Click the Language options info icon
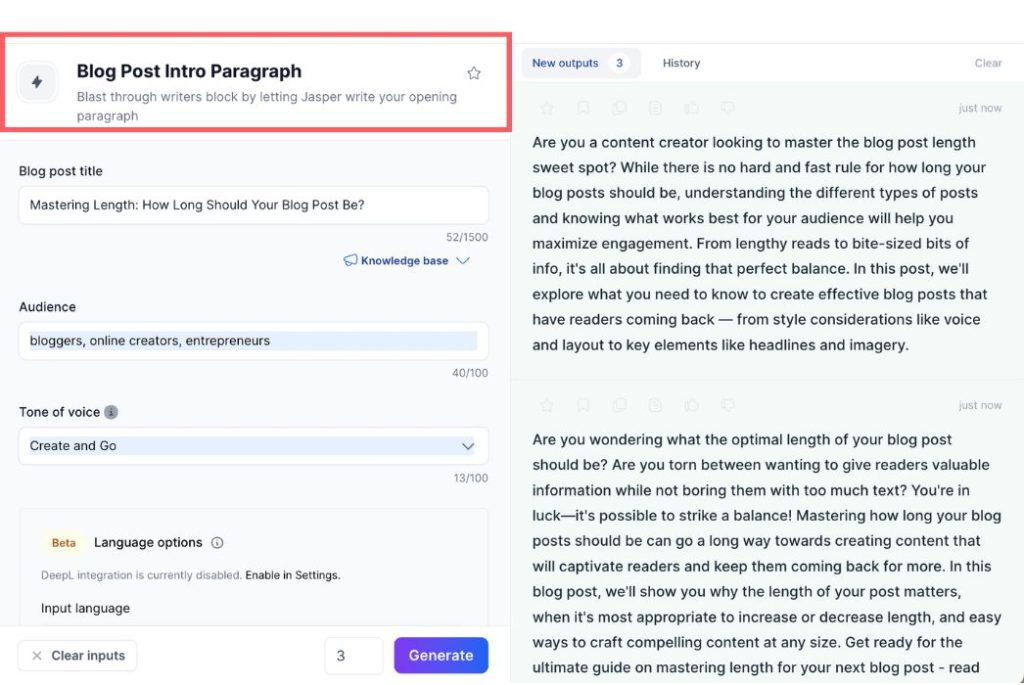 click(217, 543)
